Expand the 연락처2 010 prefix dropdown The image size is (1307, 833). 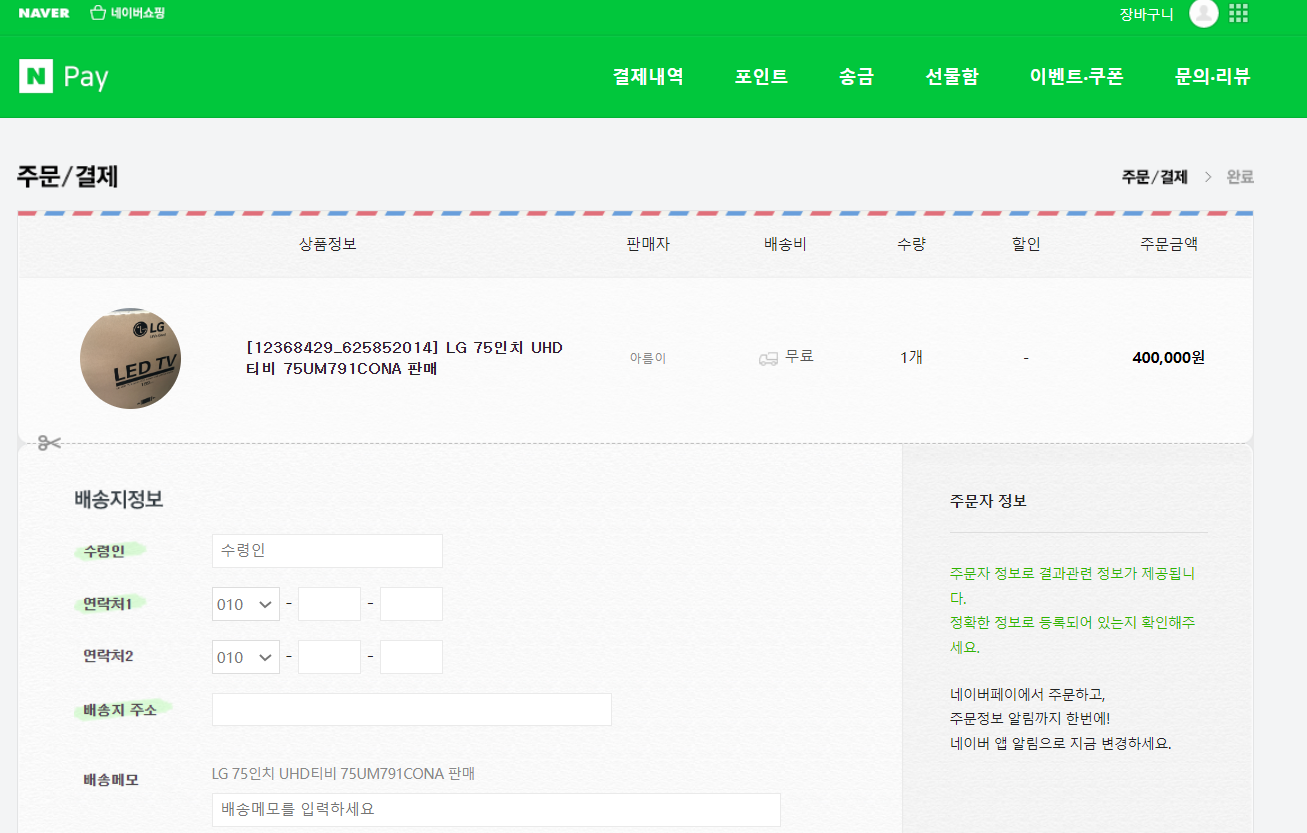coord(246,657)
